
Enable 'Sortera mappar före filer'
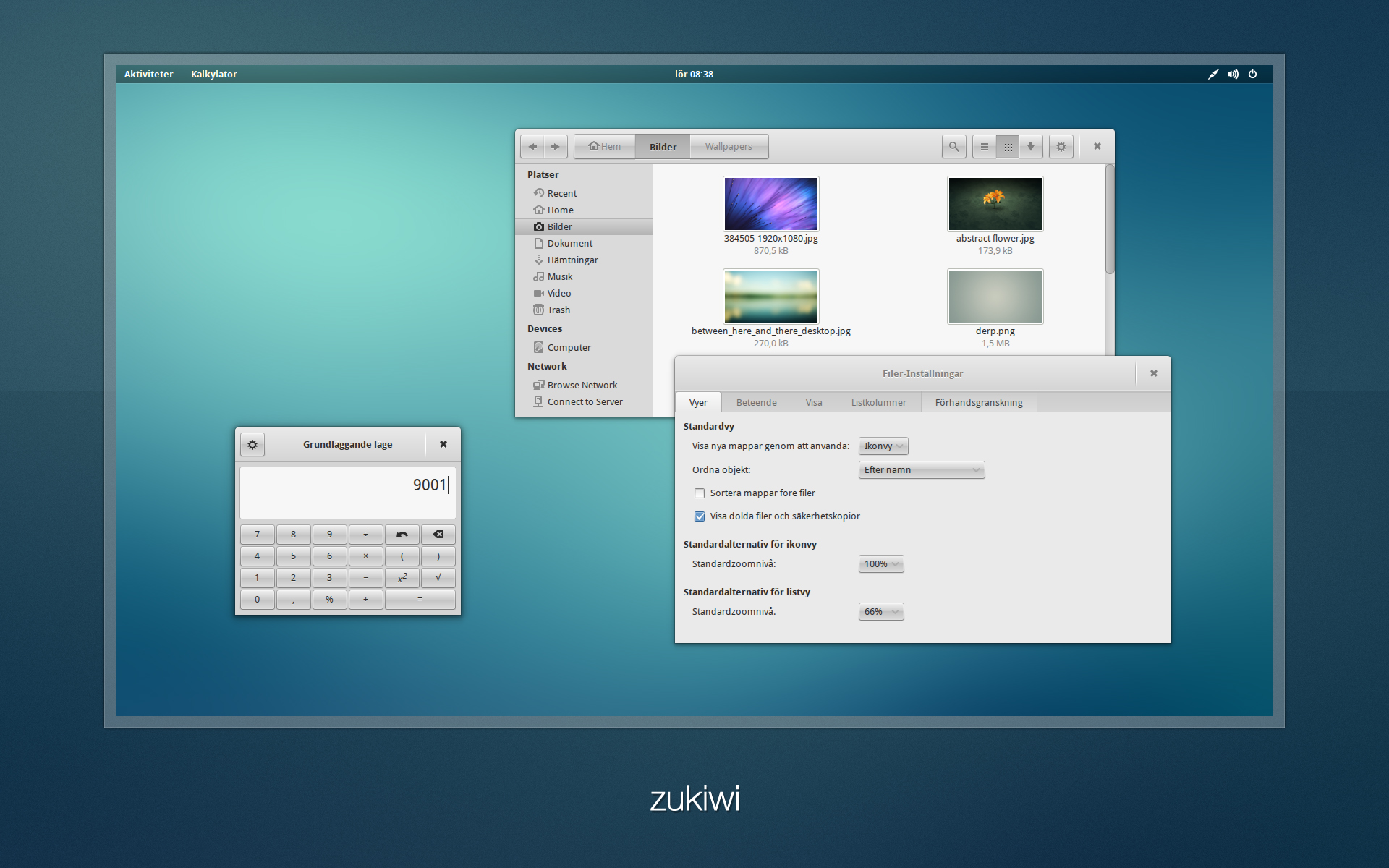(x=700, y=493)
